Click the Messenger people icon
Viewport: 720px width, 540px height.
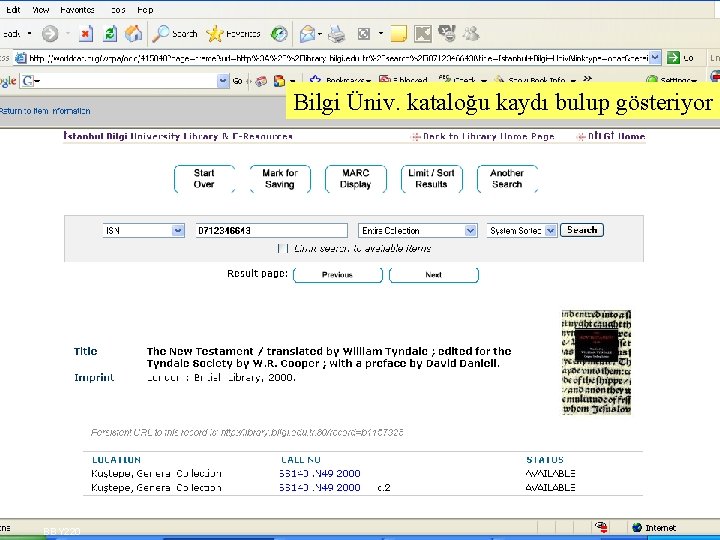[471, 34]
